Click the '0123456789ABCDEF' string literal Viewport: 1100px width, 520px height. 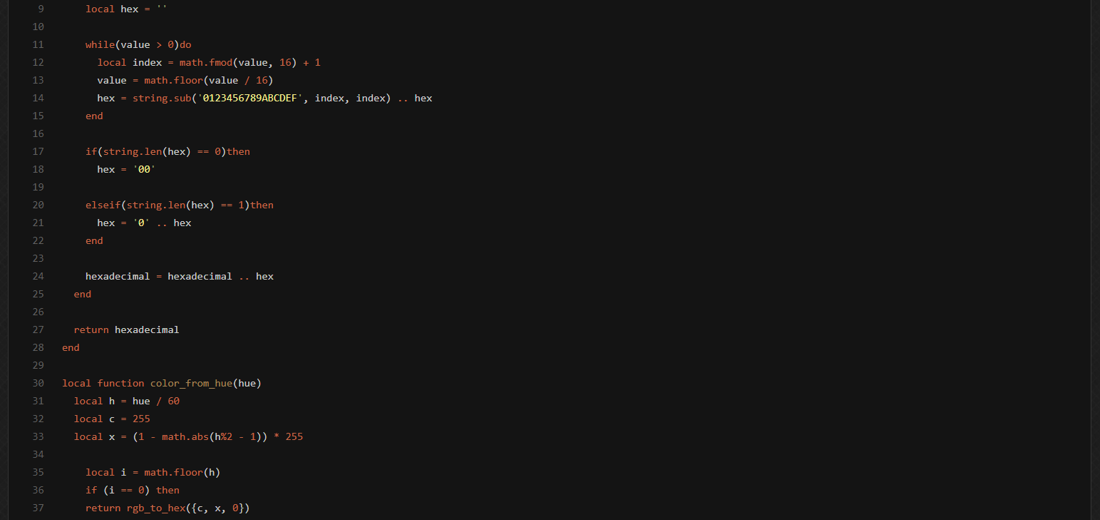pyautogui.click(x=253, y=98)
